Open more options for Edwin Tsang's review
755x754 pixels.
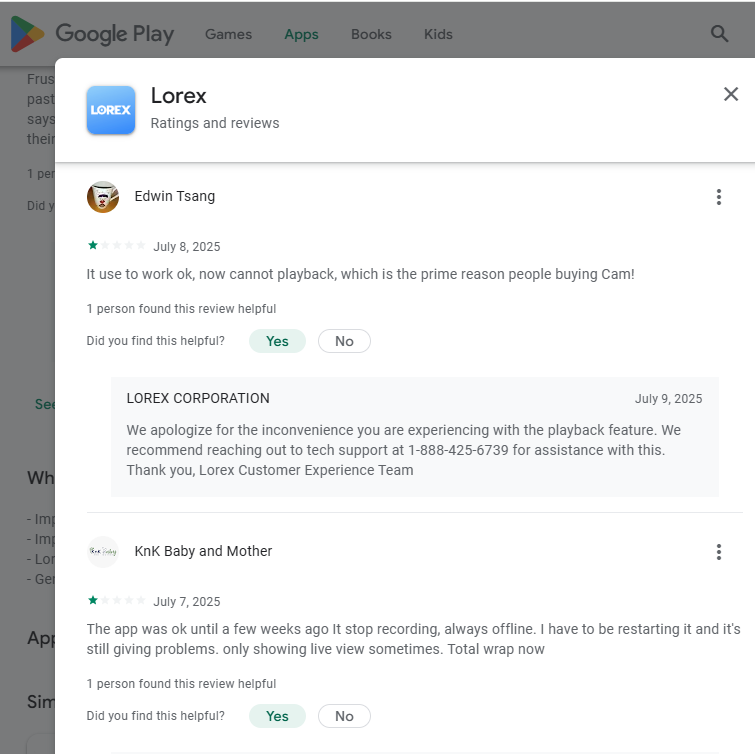(x=718, y=197)
